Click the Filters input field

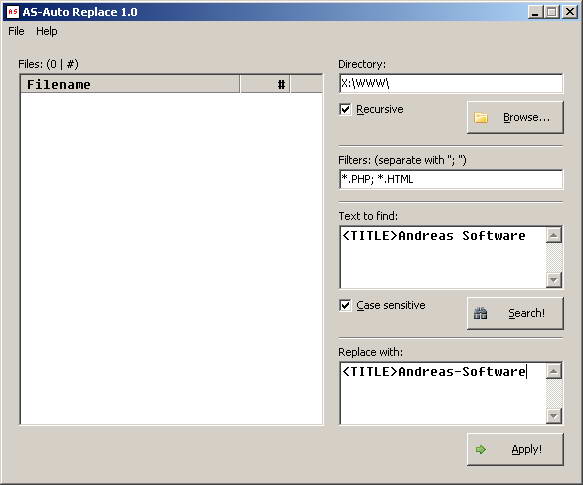(x=451, y=179)
